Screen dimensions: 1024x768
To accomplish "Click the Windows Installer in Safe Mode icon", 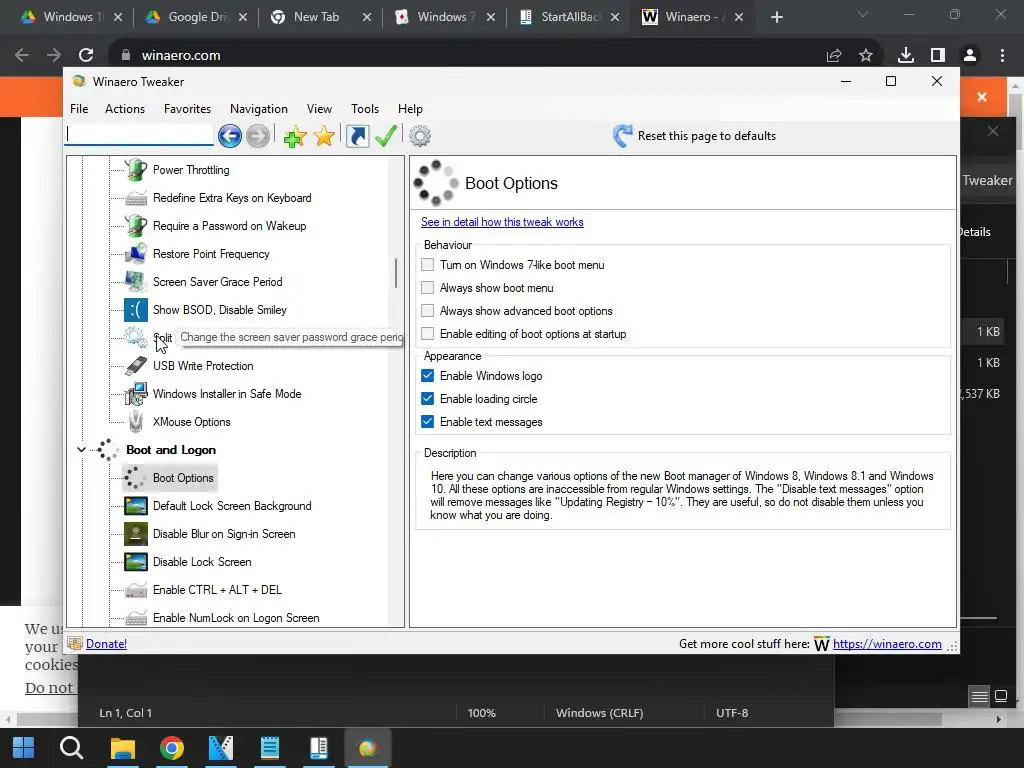I will coord(136,394).
